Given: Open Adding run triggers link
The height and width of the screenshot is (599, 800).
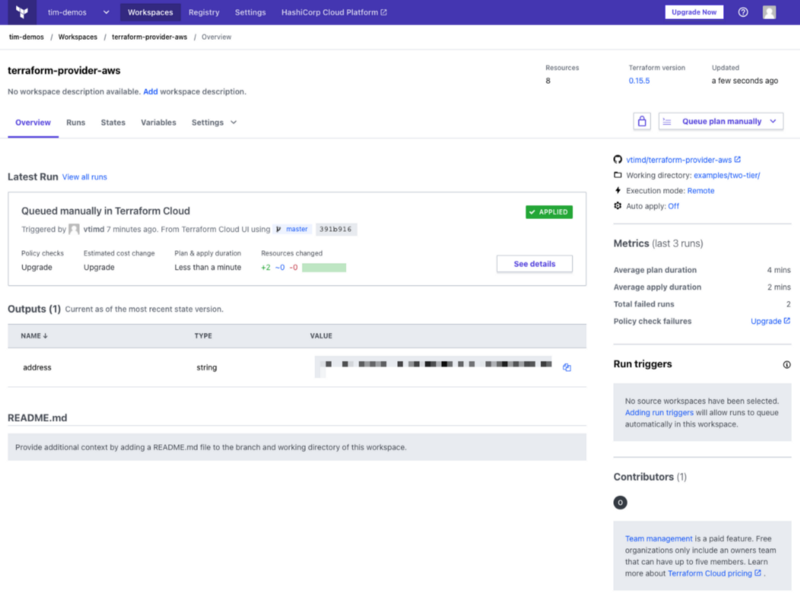Looking at the screenshot, I should click(659, 412).
